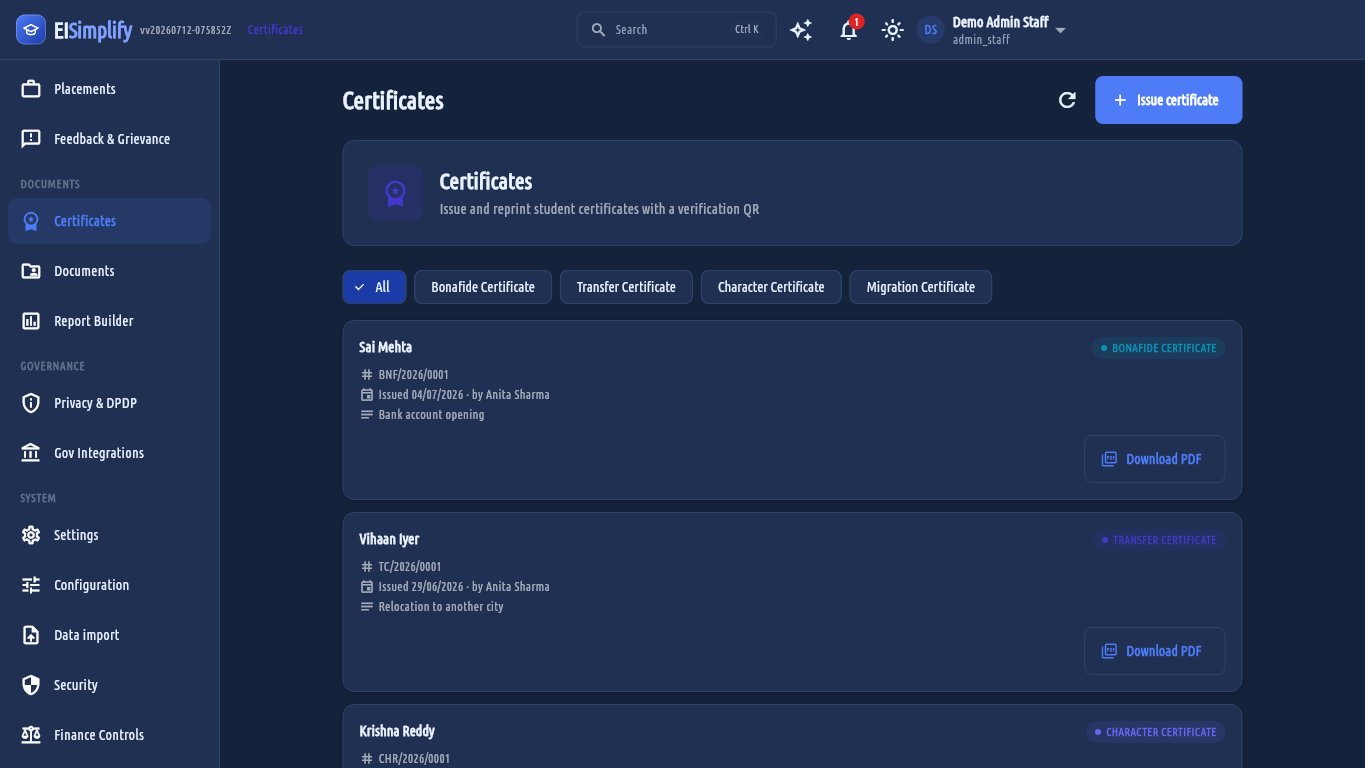This screenshot has width=1365, height=768.
Task: Open the Report Builder sidebar item
Action: [x=109, y=321]
